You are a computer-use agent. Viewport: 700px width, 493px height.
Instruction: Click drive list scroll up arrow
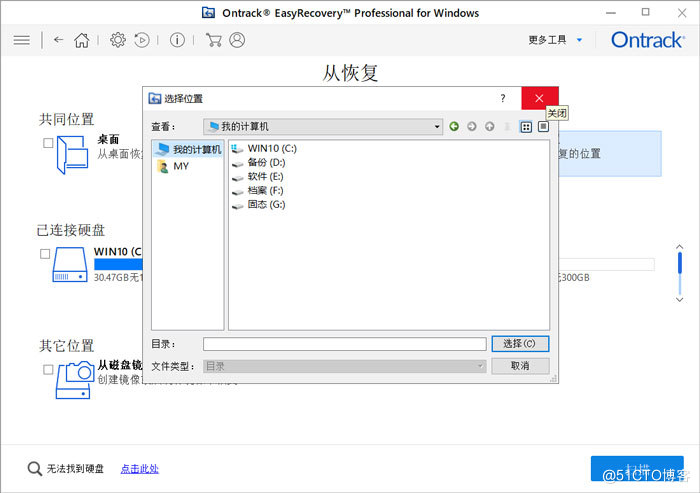point(679,246)
